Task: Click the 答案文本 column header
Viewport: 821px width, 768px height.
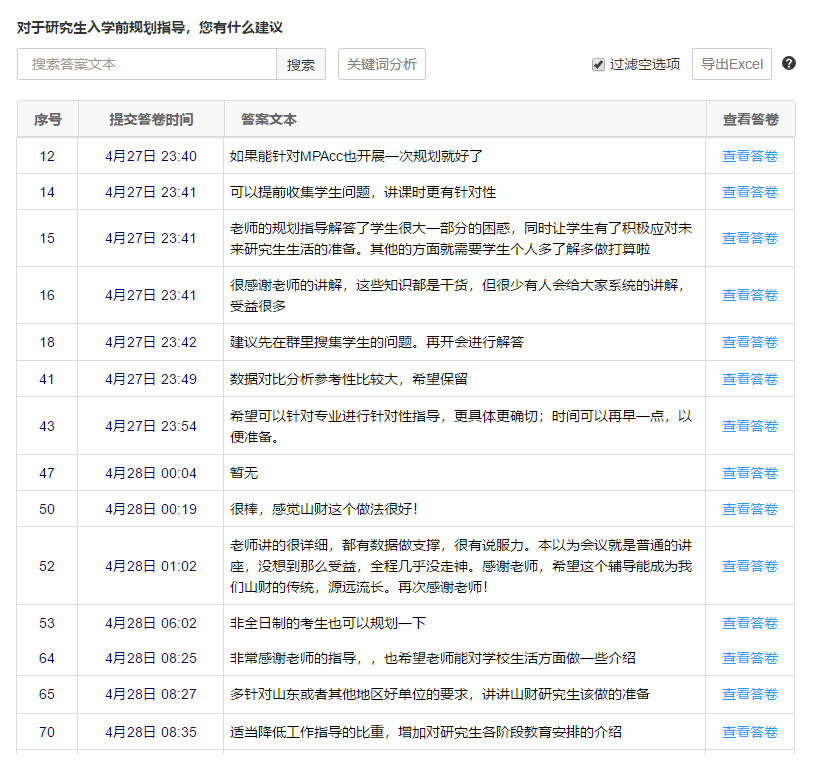Action: (269, 119)
